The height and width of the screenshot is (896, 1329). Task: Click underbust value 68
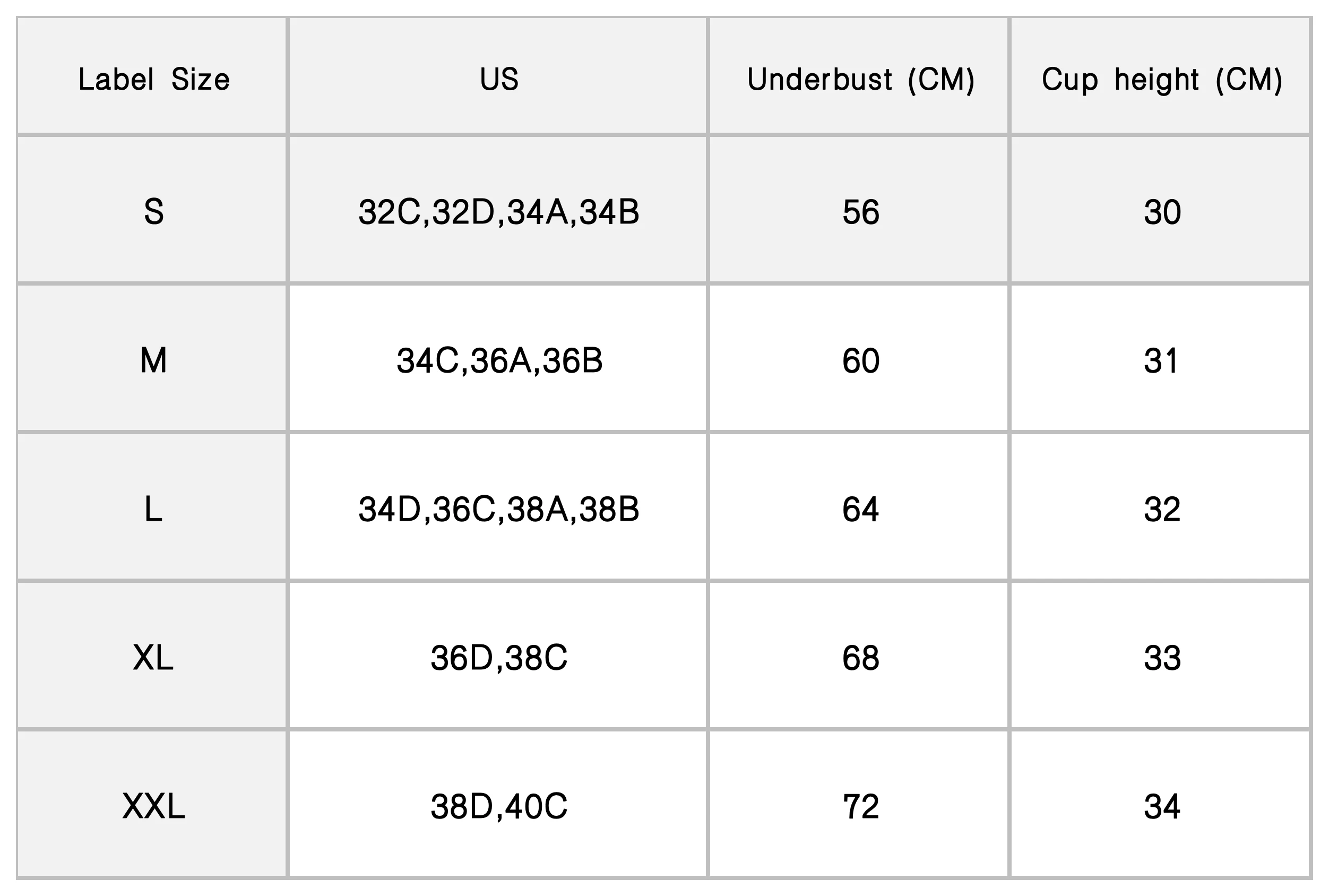coord(860,657)
